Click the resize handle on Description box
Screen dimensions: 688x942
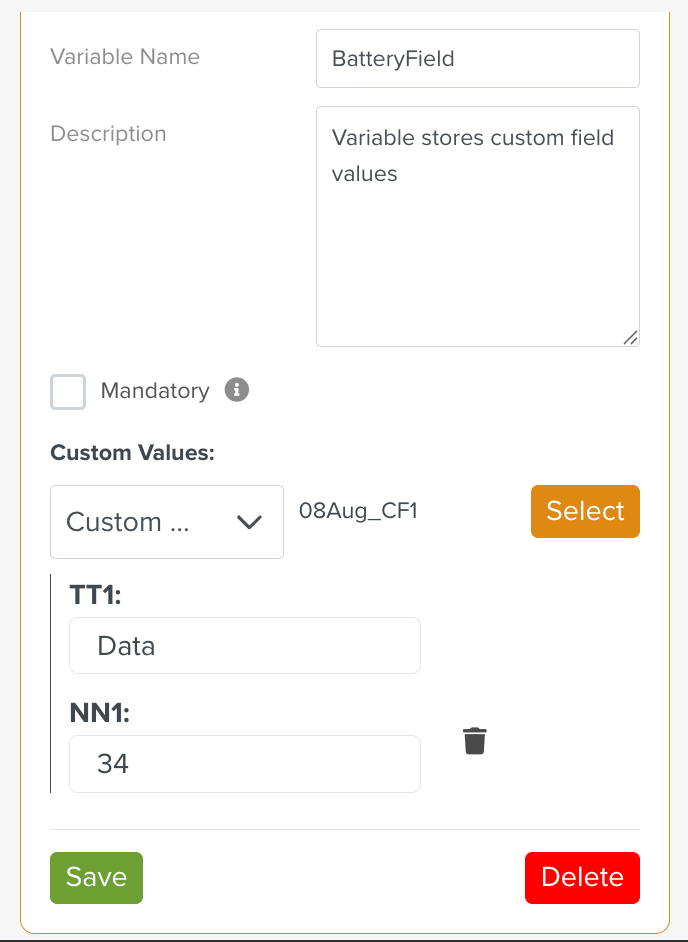pos(631,339)
